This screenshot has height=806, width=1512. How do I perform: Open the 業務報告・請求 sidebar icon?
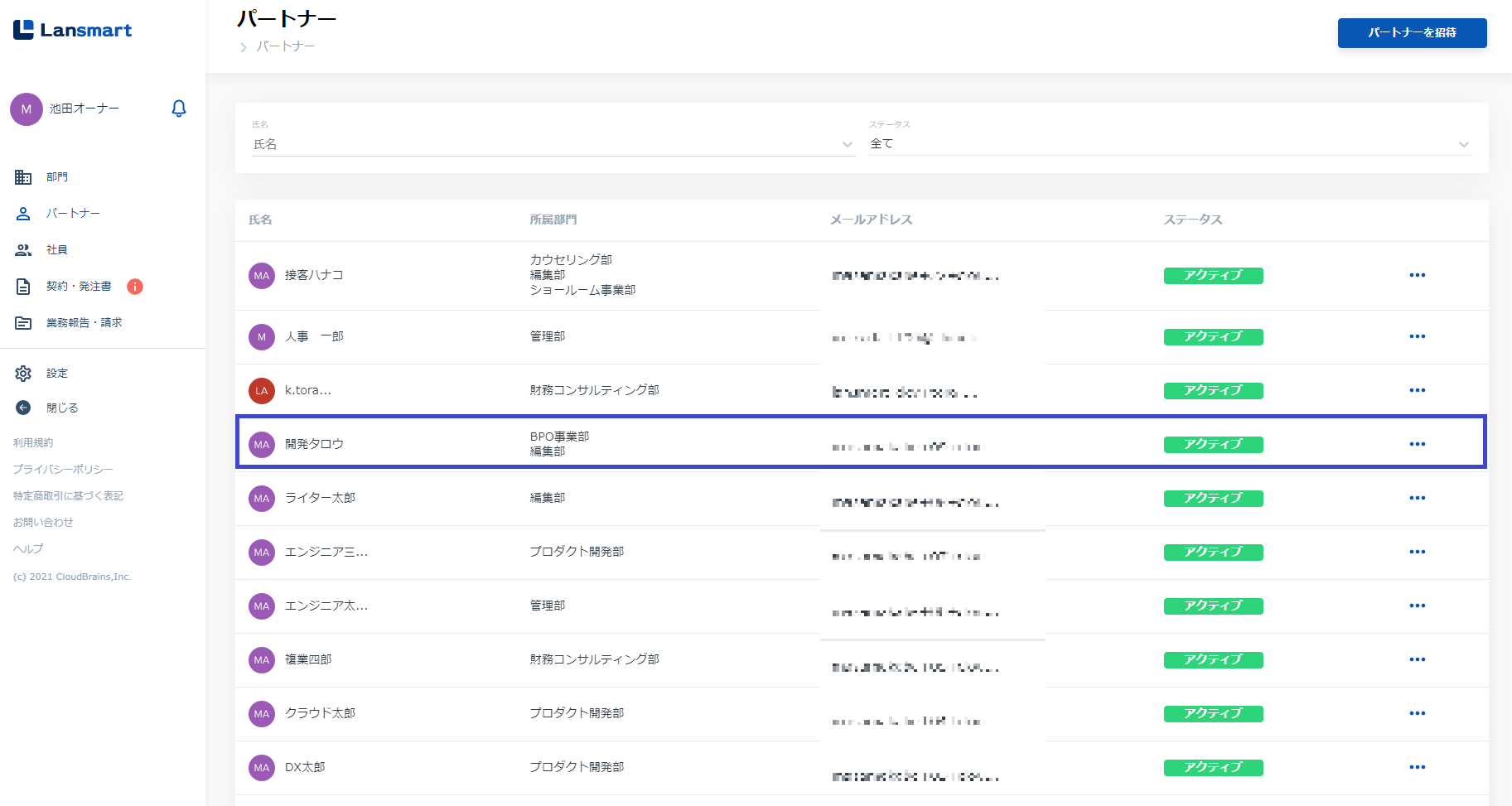pos(23,323)
